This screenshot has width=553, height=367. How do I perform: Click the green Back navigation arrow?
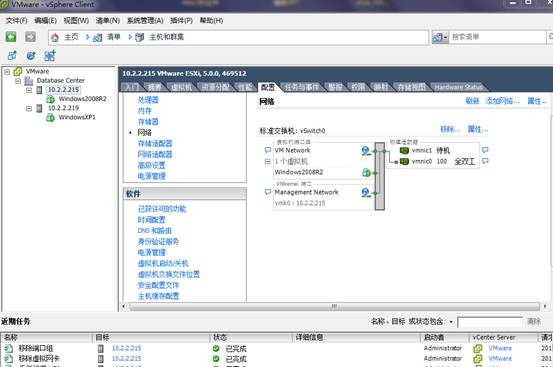tap(11, 37)
